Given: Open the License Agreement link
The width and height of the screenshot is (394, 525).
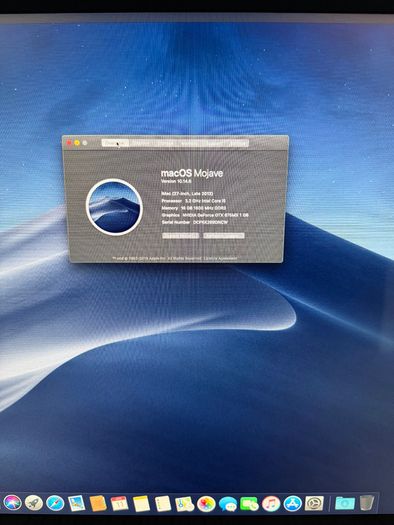Looking at the screenshot, I should pos(225,258).
